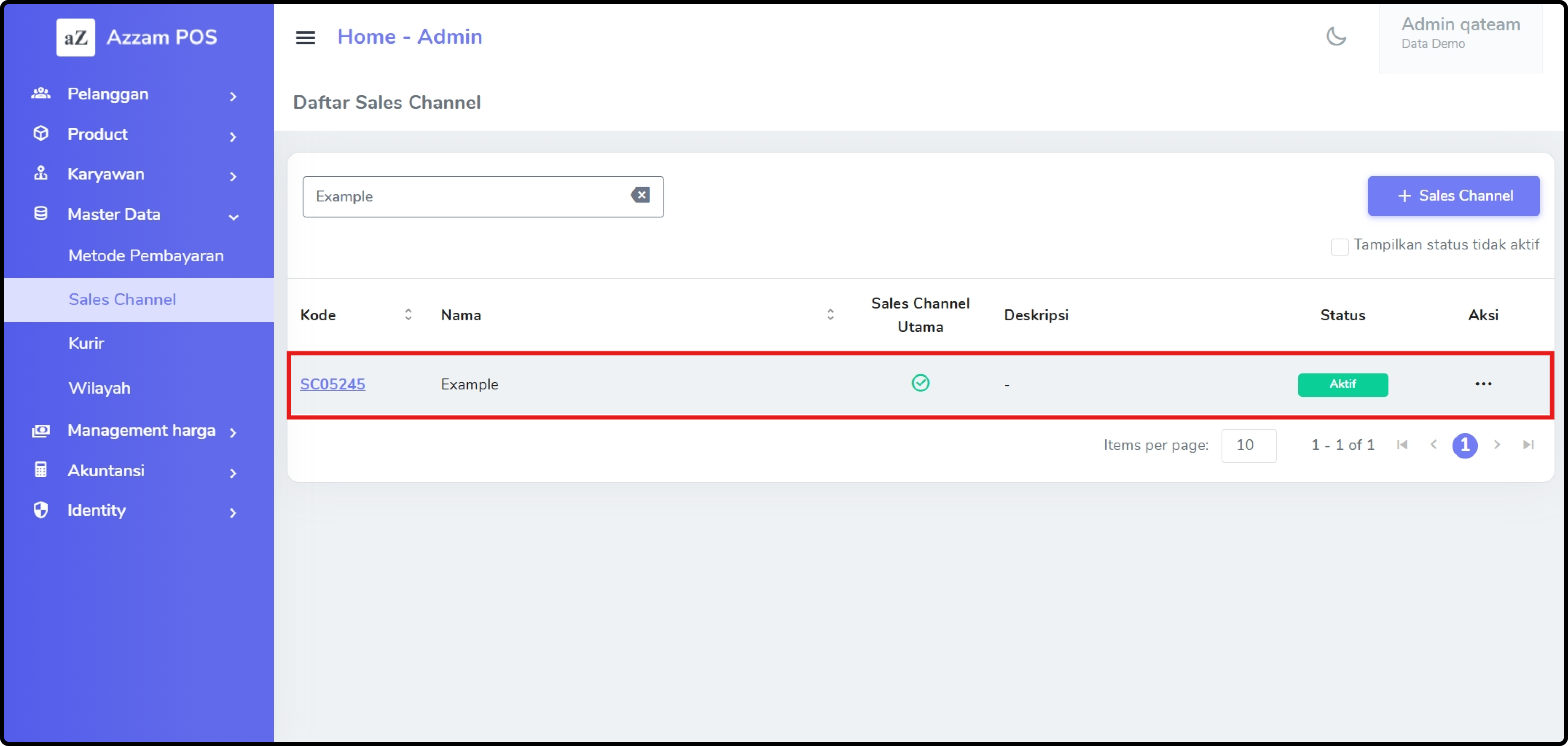The width and height of the screenshot is (1568, 746).
Task: Click the Azzam POS logo icon
Action: (75, 37)
